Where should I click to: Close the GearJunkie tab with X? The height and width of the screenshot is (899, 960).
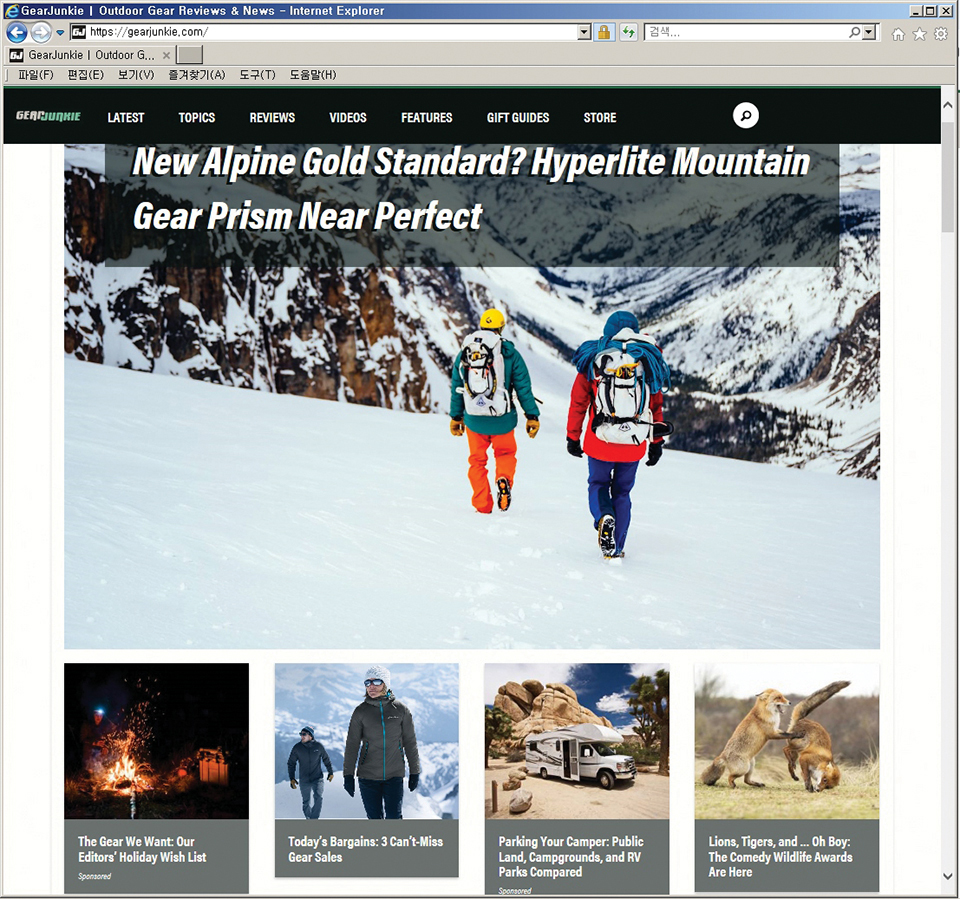coord(167,55)
